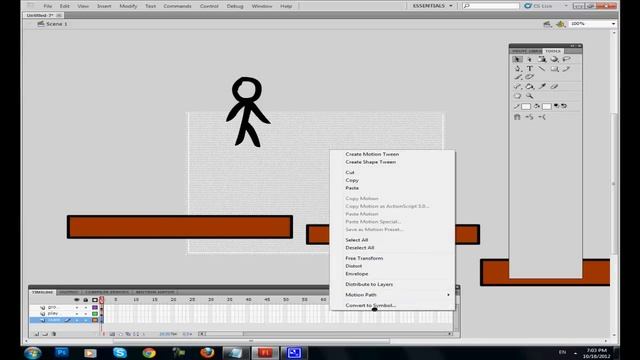Select the Line tool

tap(542, 69)
